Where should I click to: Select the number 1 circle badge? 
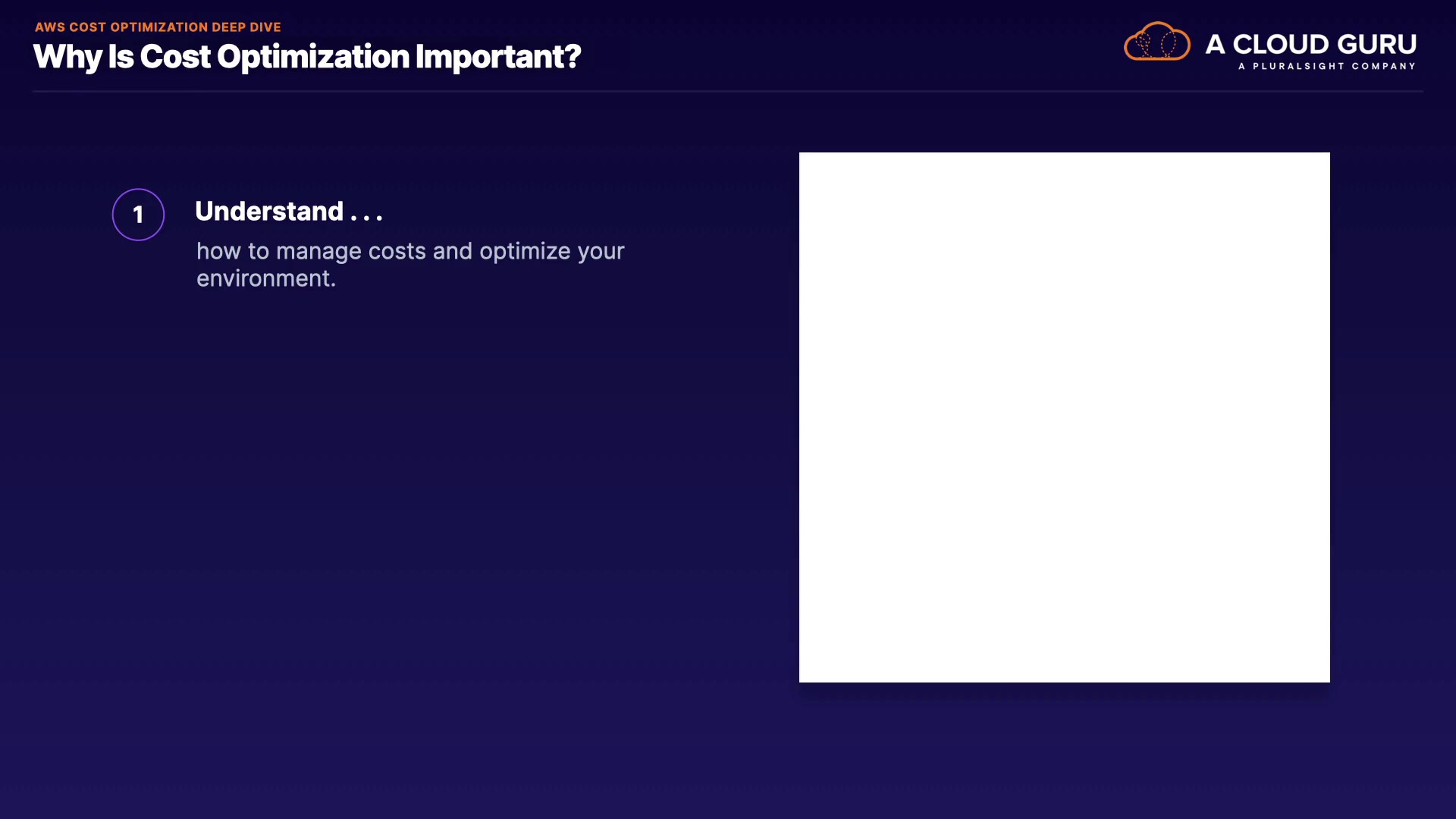click(138, 215)
